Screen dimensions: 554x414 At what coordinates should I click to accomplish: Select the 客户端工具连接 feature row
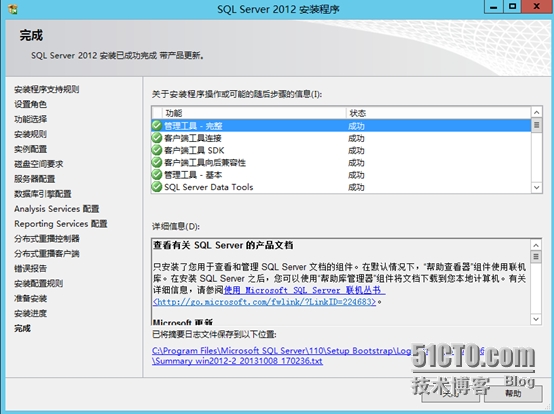(x=341, y=138)
